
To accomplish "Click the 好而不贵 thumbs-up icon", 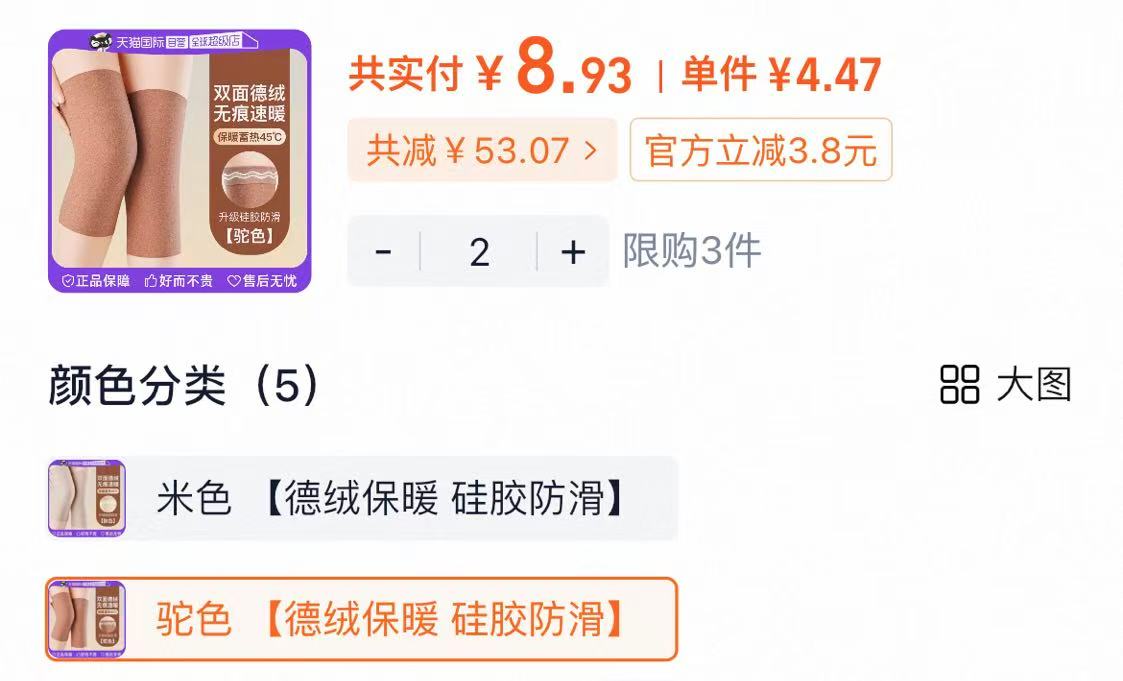I will 150,280.
